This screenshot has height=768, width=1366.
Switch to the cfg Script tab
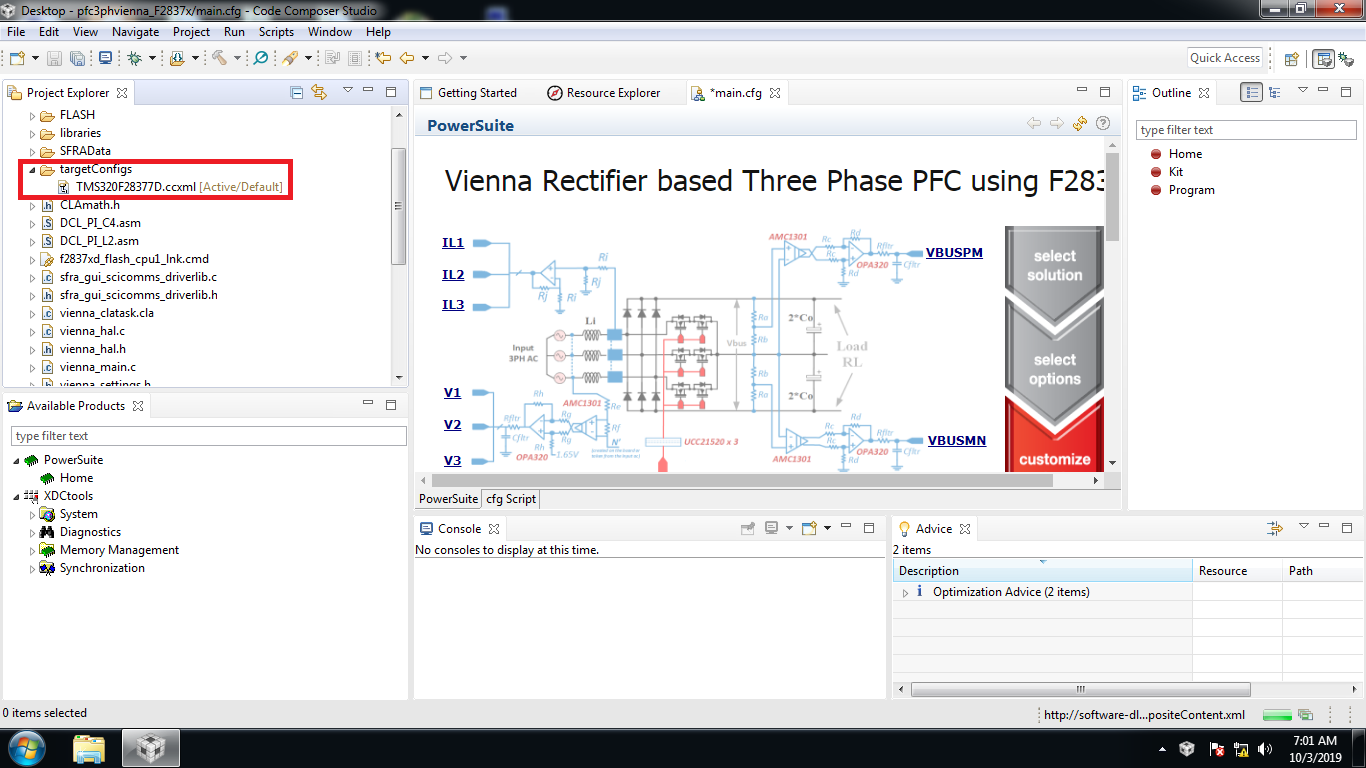pyautogui.click(x=511, y=498)
